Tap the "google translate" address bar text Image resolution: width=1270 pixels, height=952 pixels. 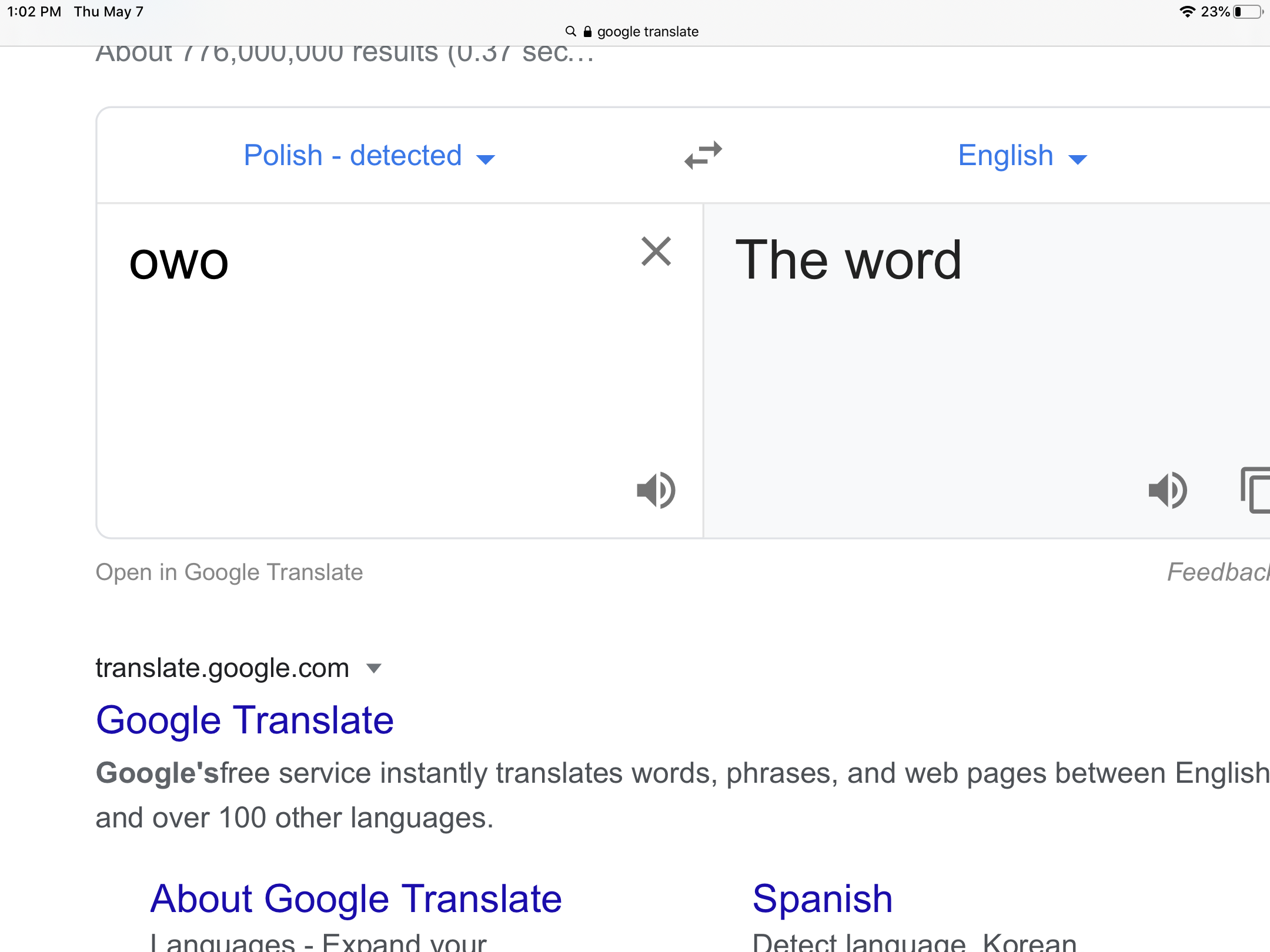pos(647,32)
